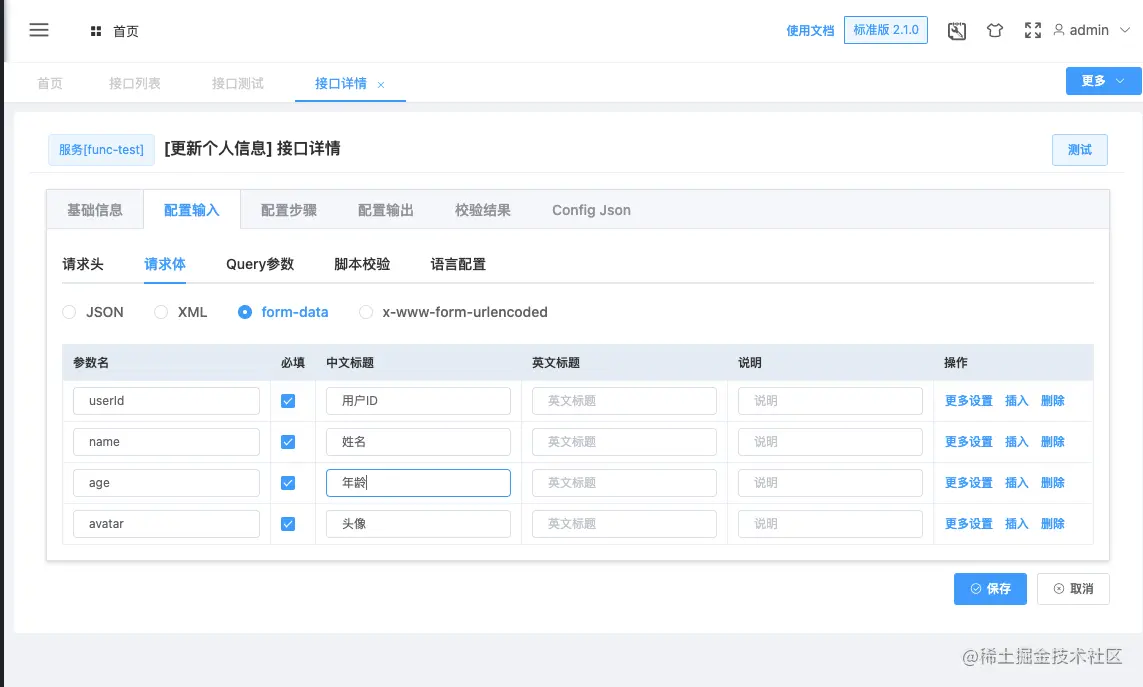Switch to Query参数 sub-tab

[x=260, y=264]
